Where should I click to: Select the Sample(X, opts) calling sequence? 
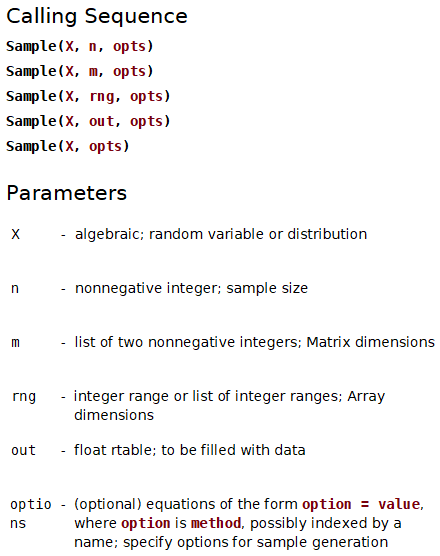tap(67, 146)
